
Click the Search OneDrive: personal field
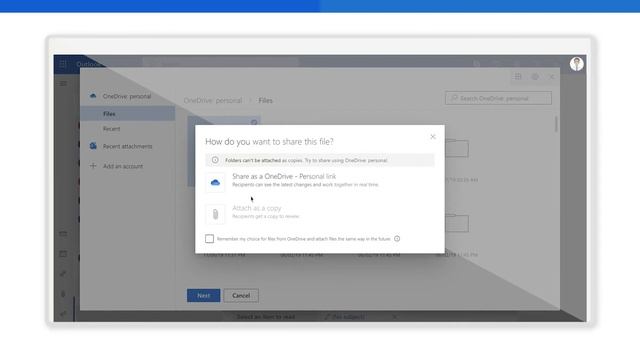coord(498,98)
